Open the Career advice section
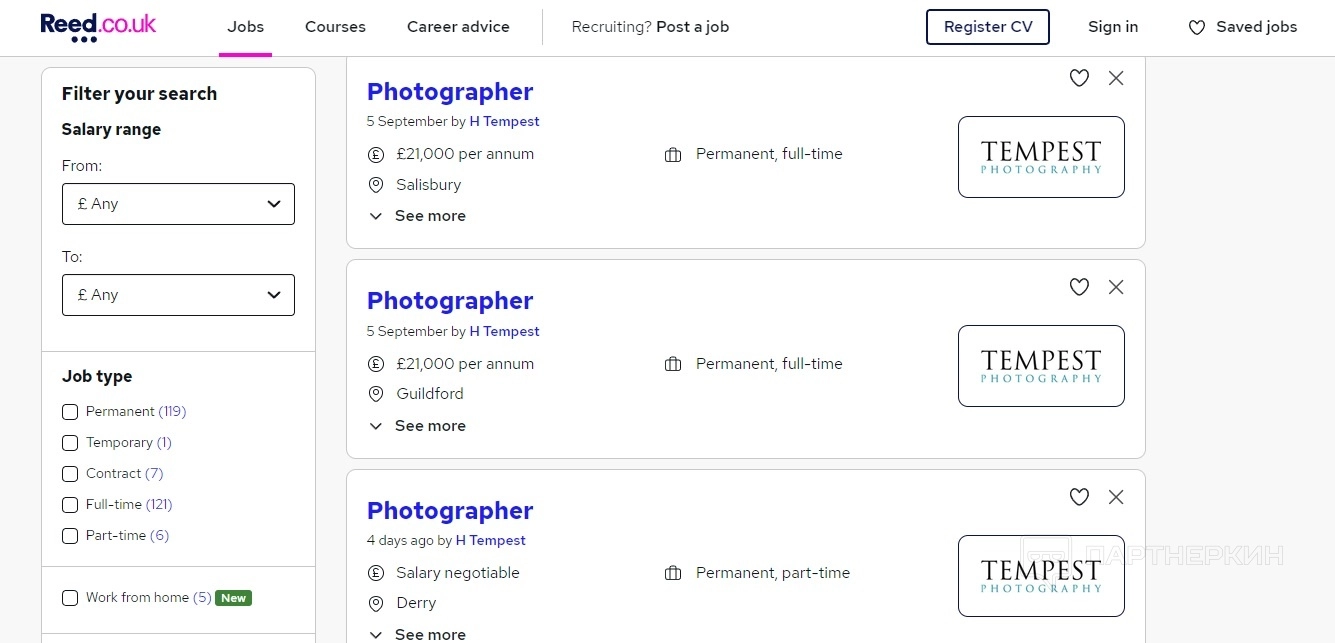 point(458,27)
